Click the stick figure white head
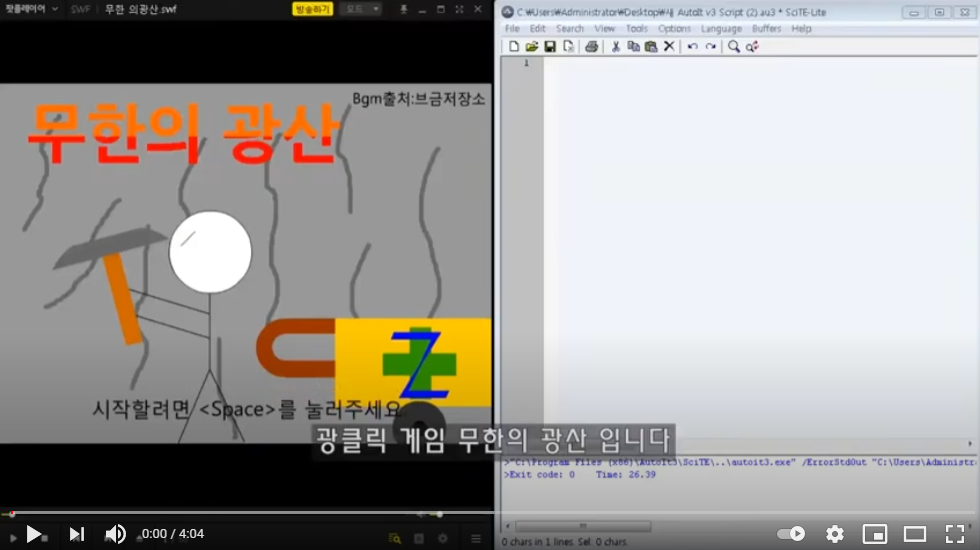This screenshot has width=980, height=550. (210, 252)
